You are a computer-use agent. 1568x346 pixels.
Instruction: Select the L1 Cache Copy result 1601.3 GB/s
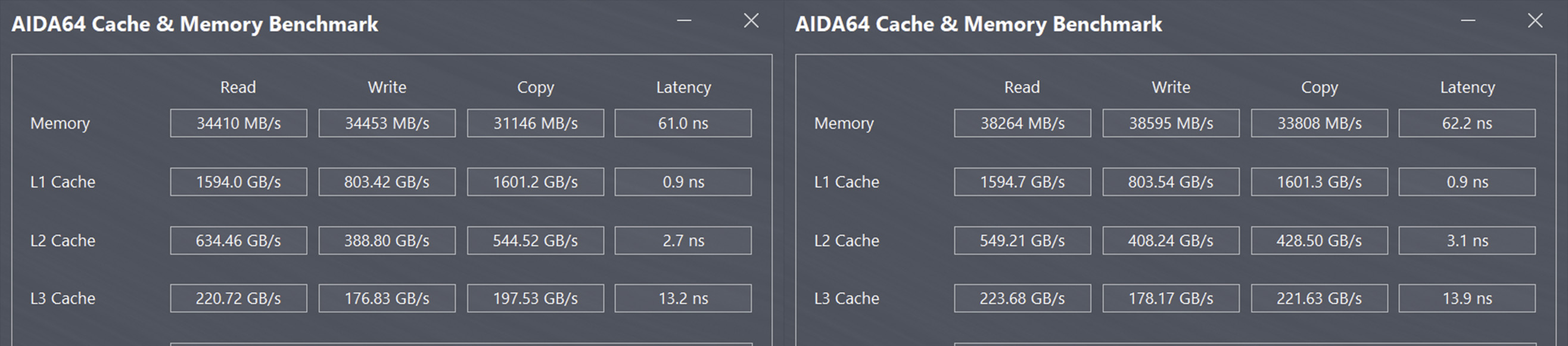coord(1320,181)
